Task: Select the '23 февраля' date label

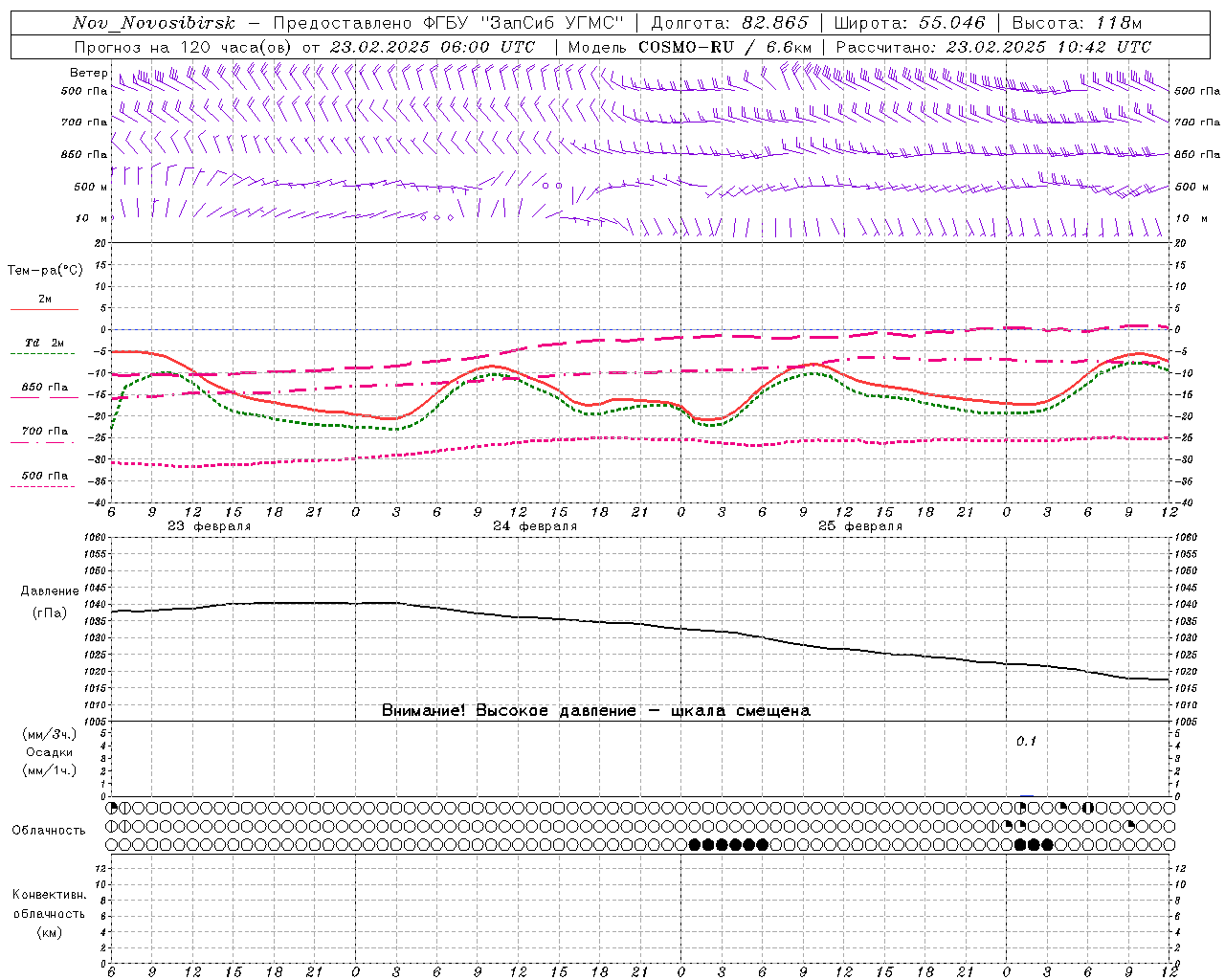Action: tap(210, 526)
